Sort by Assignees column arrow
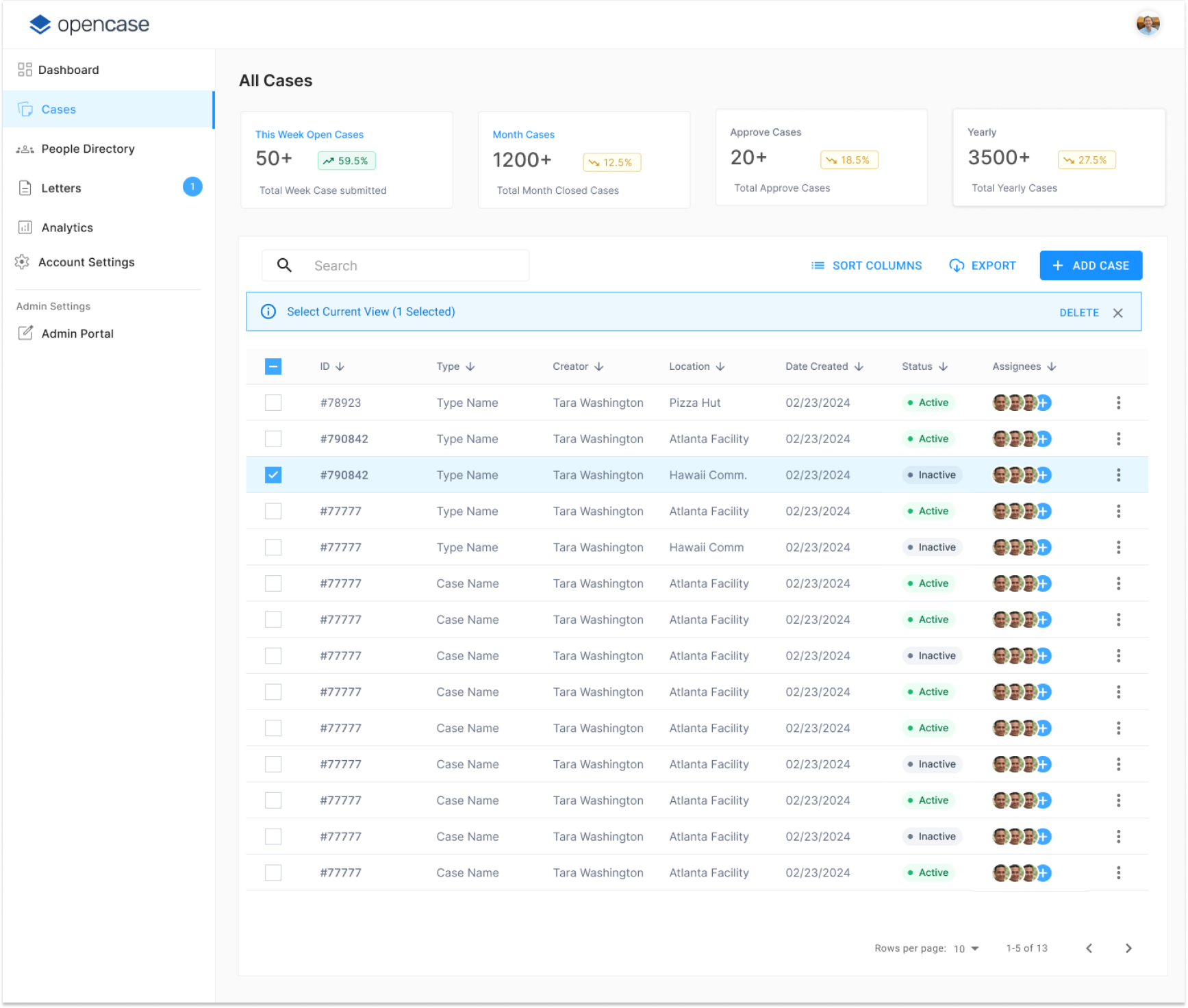The width and height of the screenshot is (1188, 1008). (1052, 366)
